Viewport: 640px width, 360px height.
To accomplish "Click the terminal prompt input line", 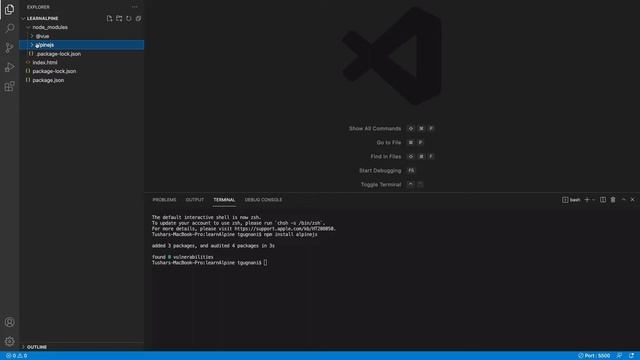I will 209,263.
